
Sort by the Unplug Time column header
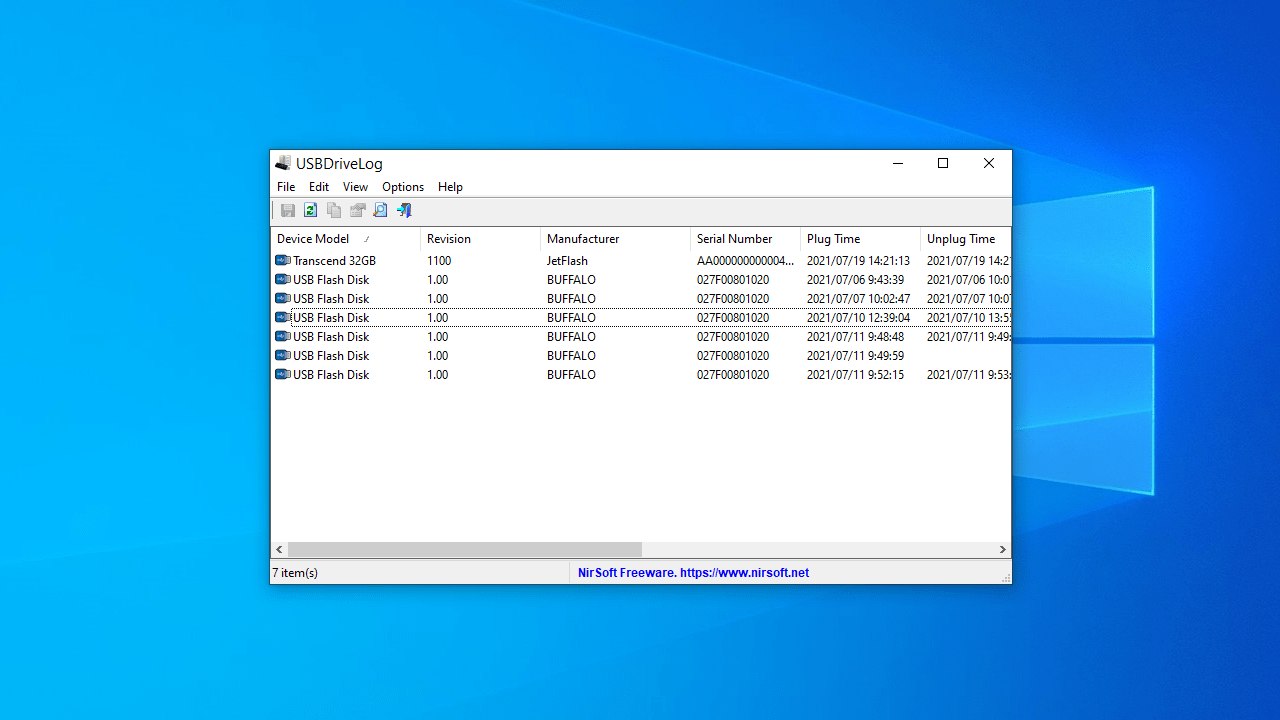point(966,239)
